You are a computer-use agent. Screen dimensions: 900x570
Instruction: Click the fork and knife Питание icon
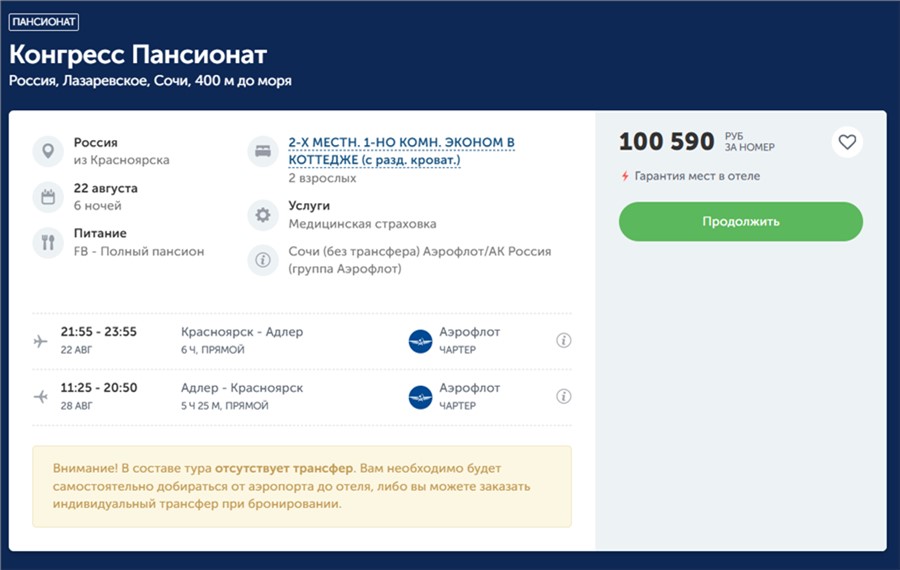47,243
